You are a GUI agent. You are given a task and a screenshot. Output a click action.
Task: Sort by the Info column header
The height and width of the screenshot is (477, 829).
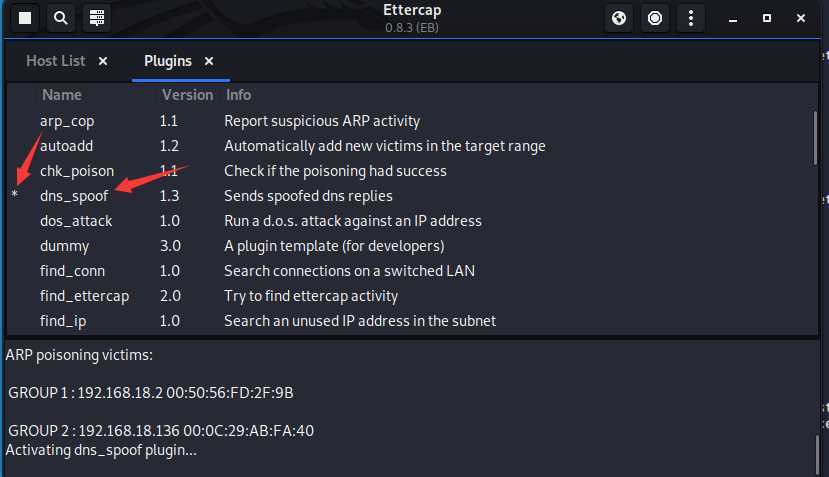(x=238, y=95)
